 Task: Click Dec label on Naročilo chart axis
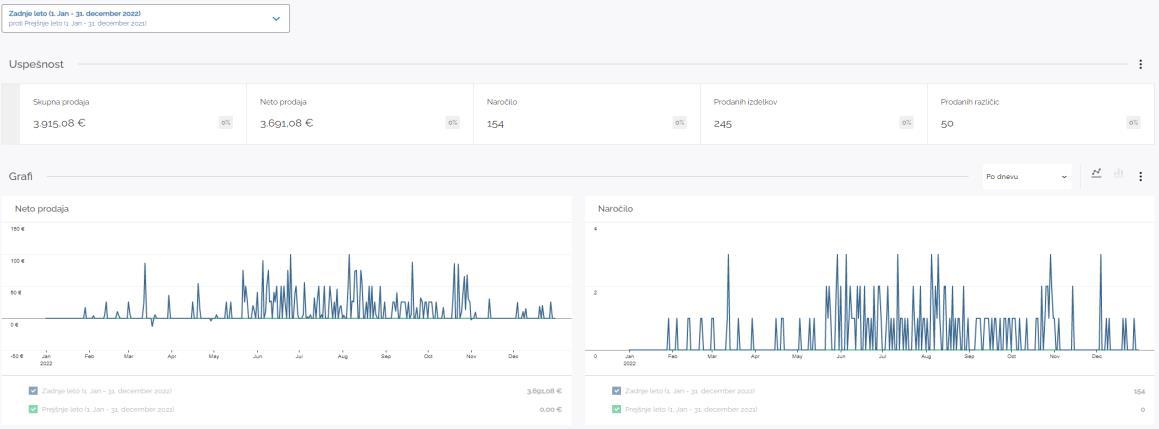coord(1097,357)
